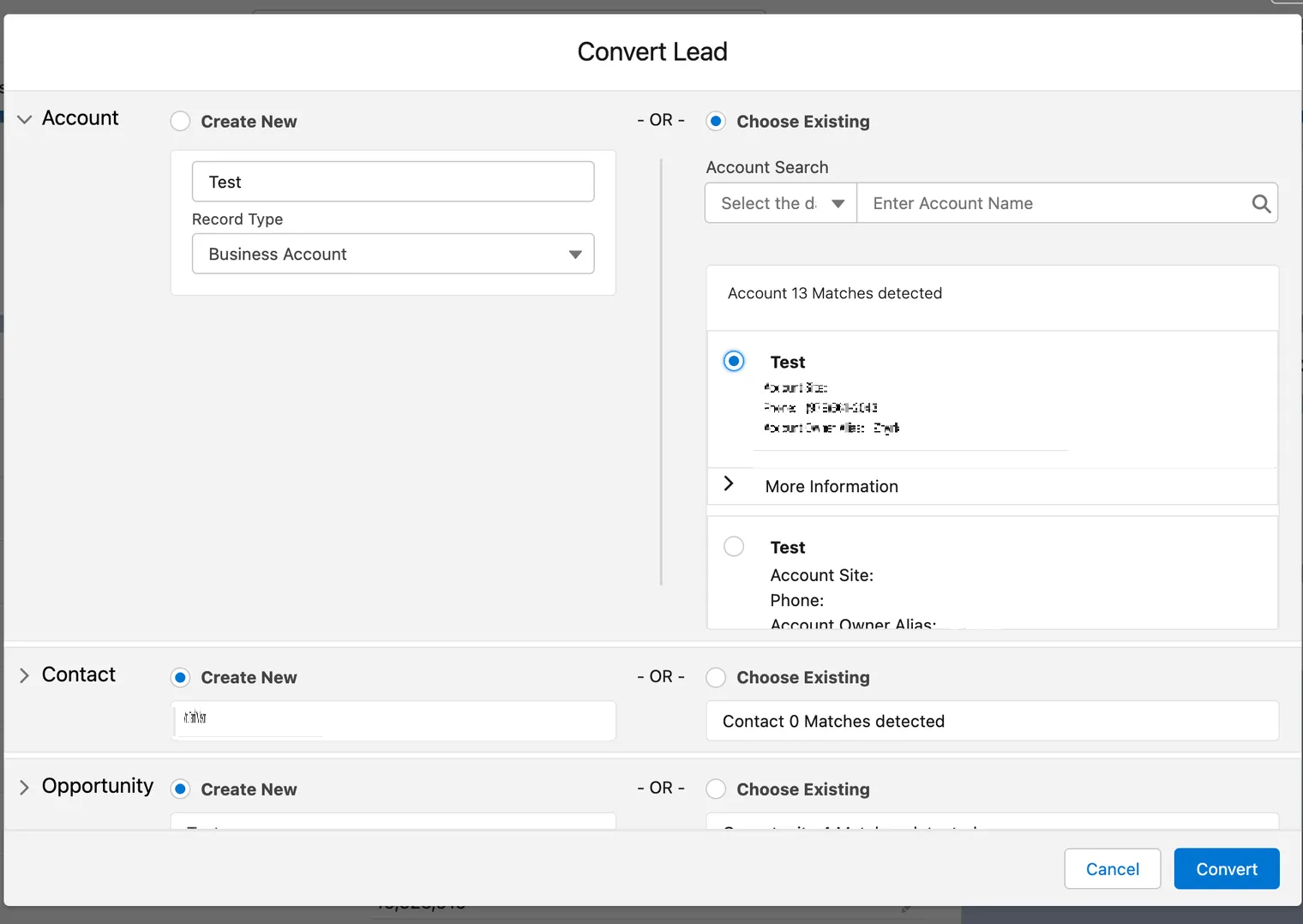Click the Enter Account Name search field
The image size is (1303, 924).
1054,203
